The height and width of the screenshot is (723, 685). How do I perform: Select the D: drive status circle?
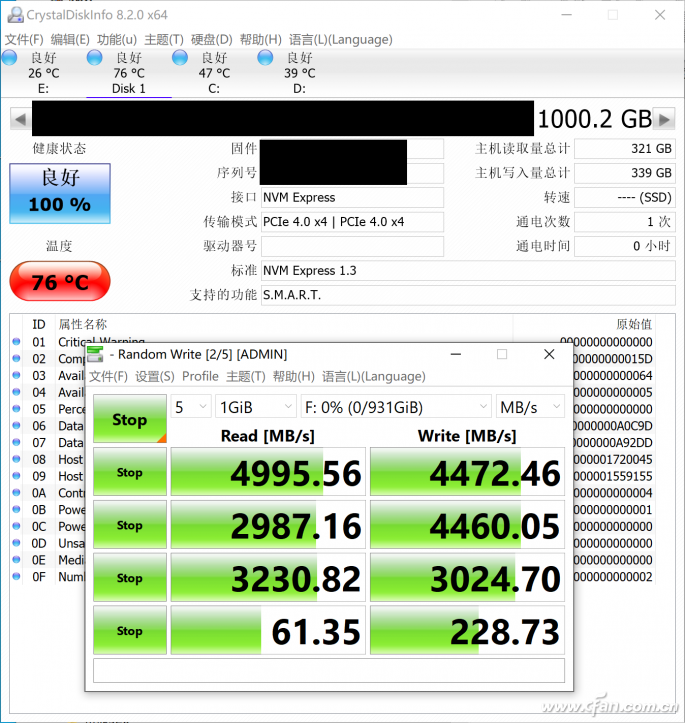click(265, 58)
